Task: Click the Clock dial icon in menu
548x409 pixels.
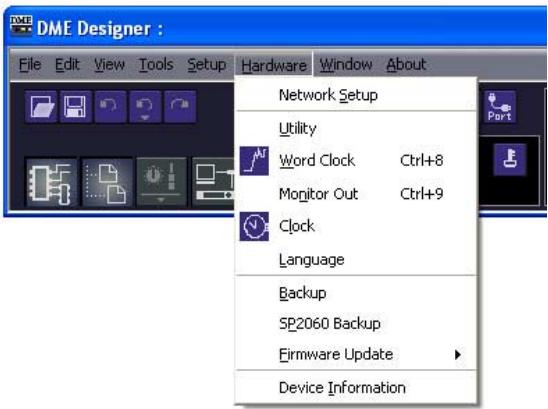Action: pos(254,226)
